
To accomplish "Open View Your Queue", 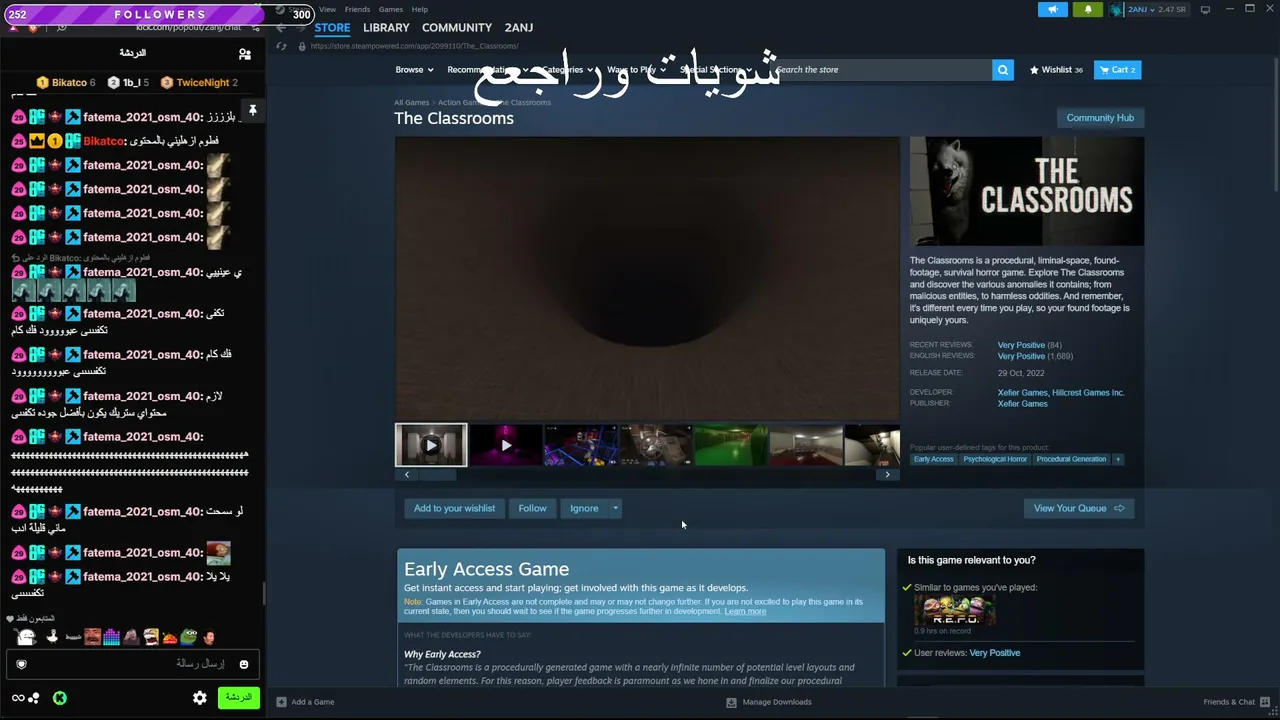I will 1079,508.
